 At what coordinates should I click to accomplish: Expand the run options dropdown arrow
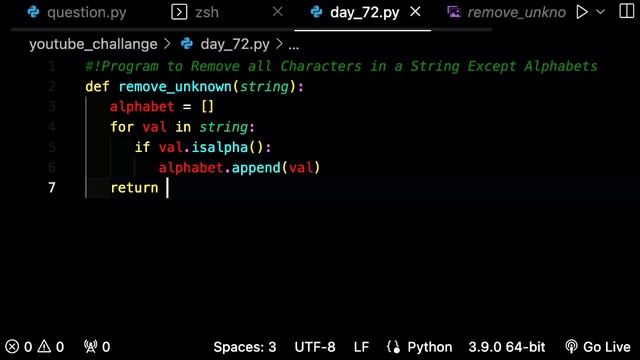[x=600, y=12]
